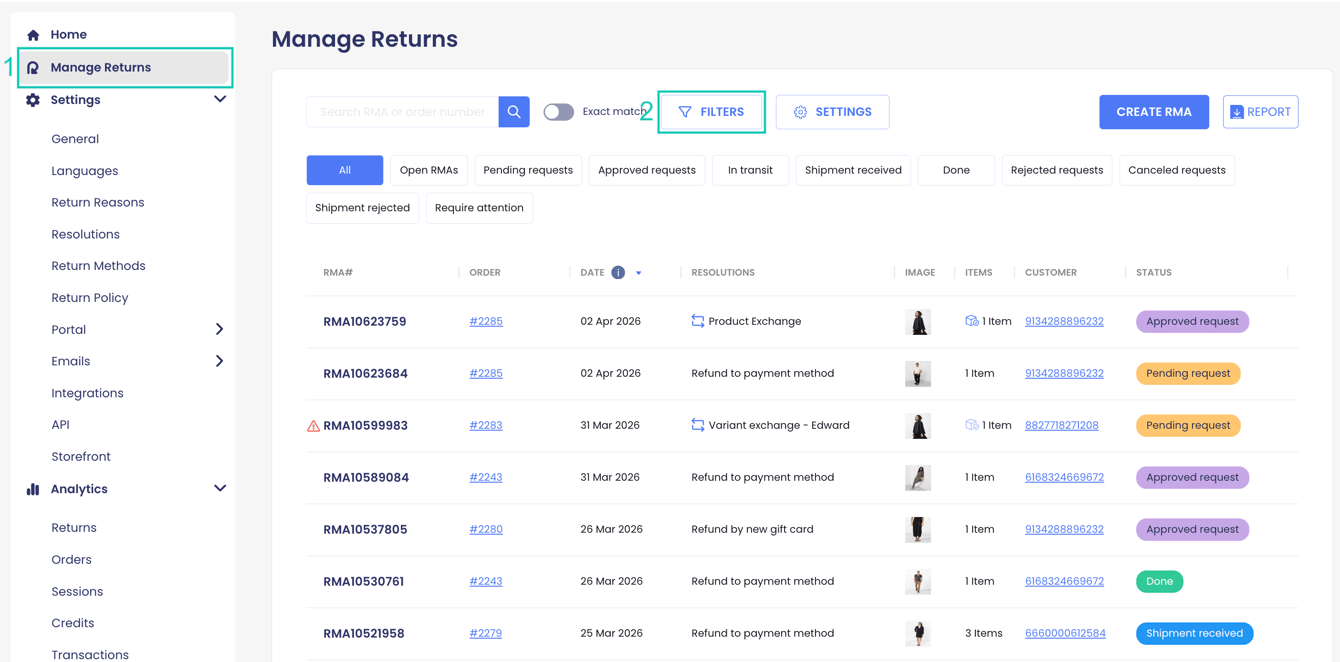Image resolution: width=1340 pixels, height=662 pixels.
Task: Click the package icon in the RMA10599983 items cell
Action: click(x=971, y=425)
